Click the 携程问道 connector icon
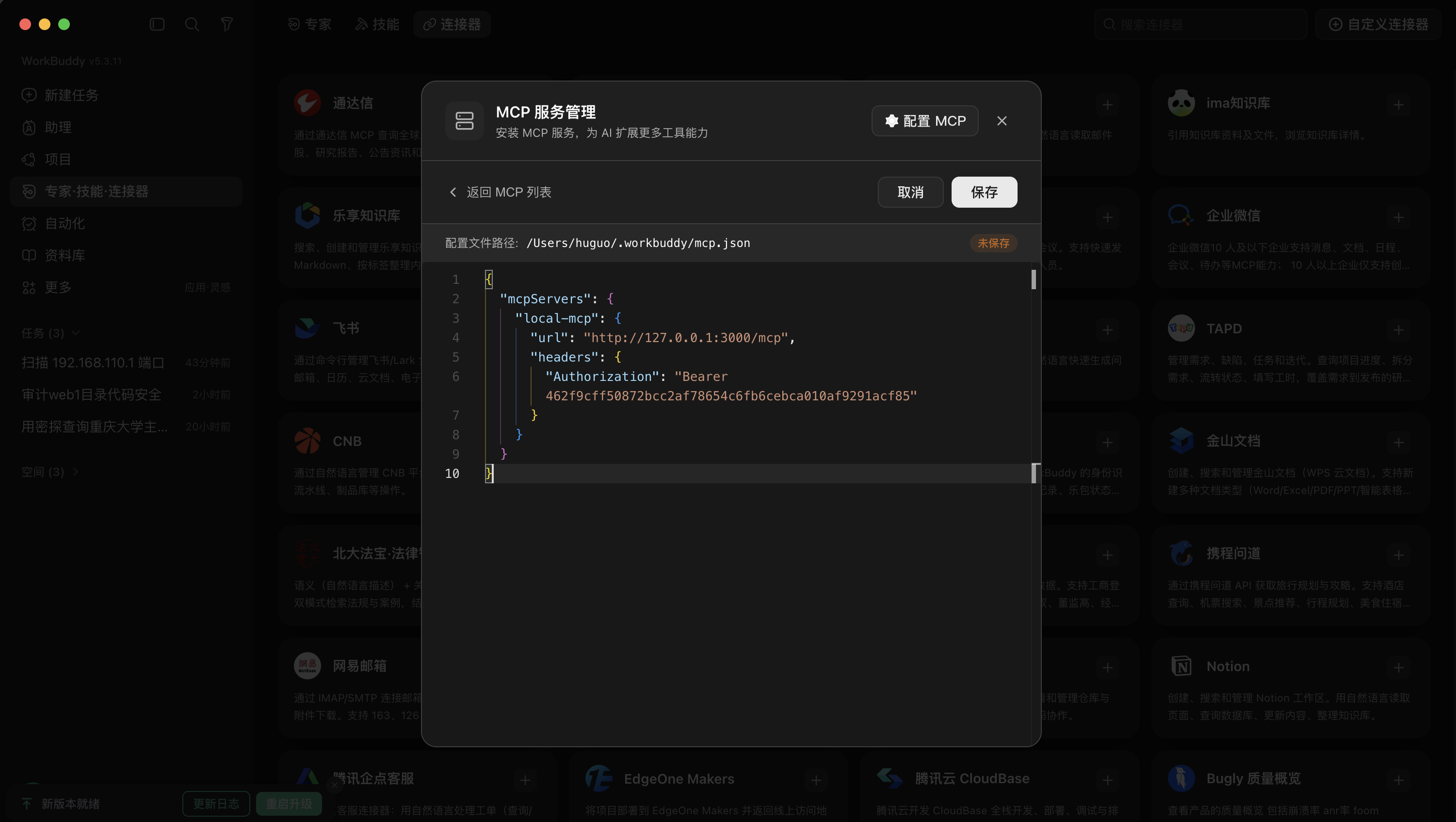The image size is (1456, 822). (x=1181, y=554)
